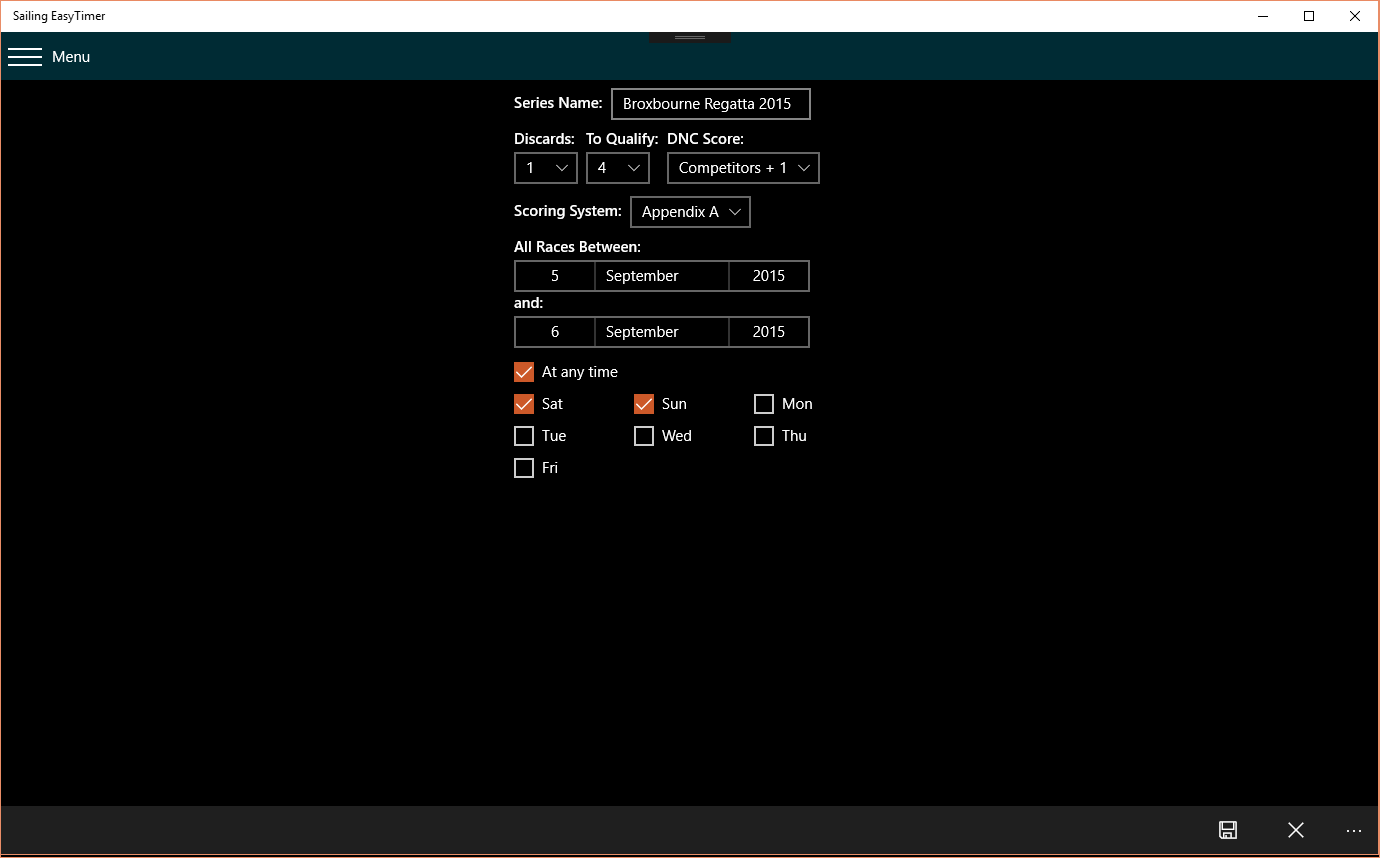
Task: Click the first September month field
Action: [x=661, y=275]
